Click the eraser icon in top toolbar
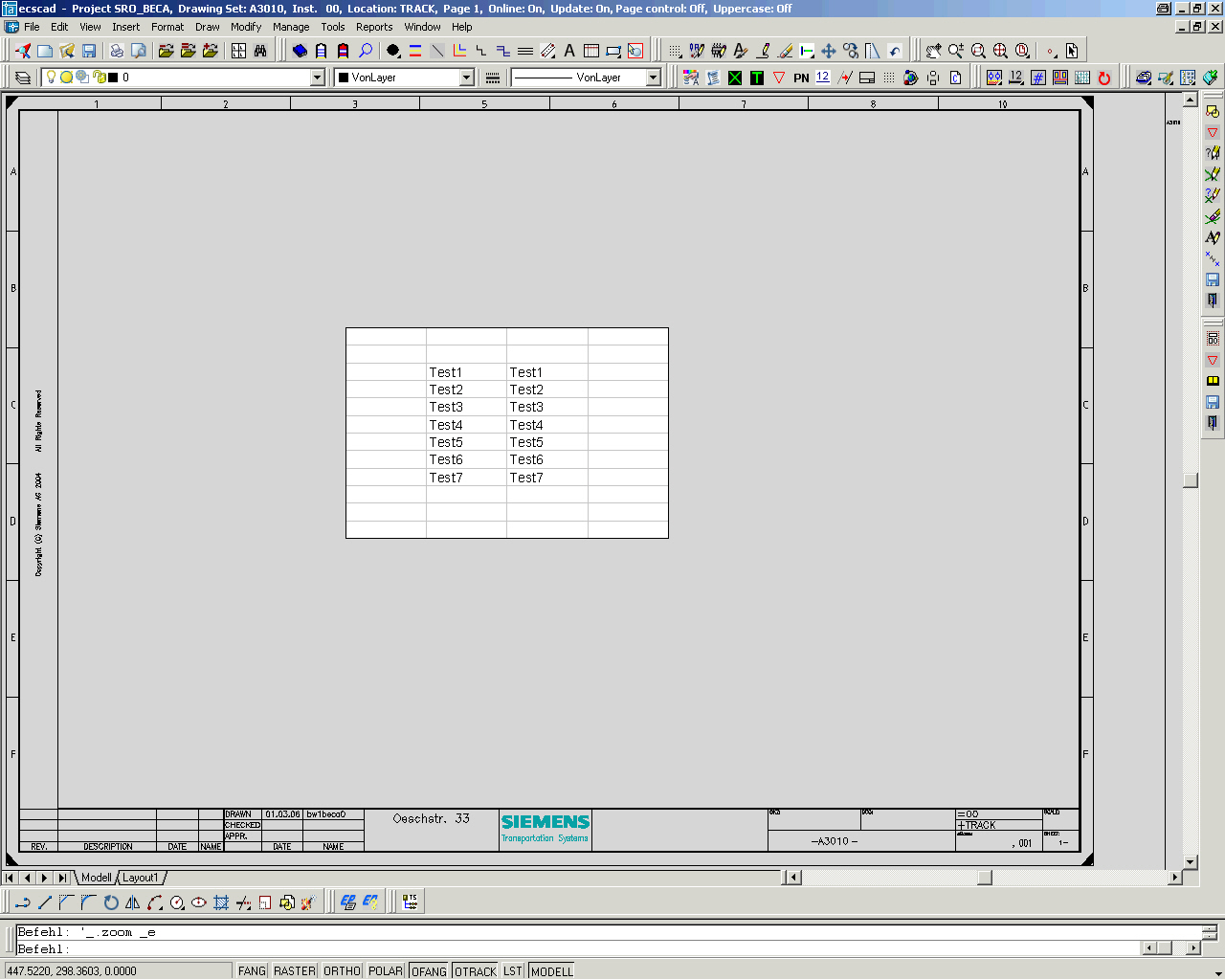 click(x=785, y=51)
